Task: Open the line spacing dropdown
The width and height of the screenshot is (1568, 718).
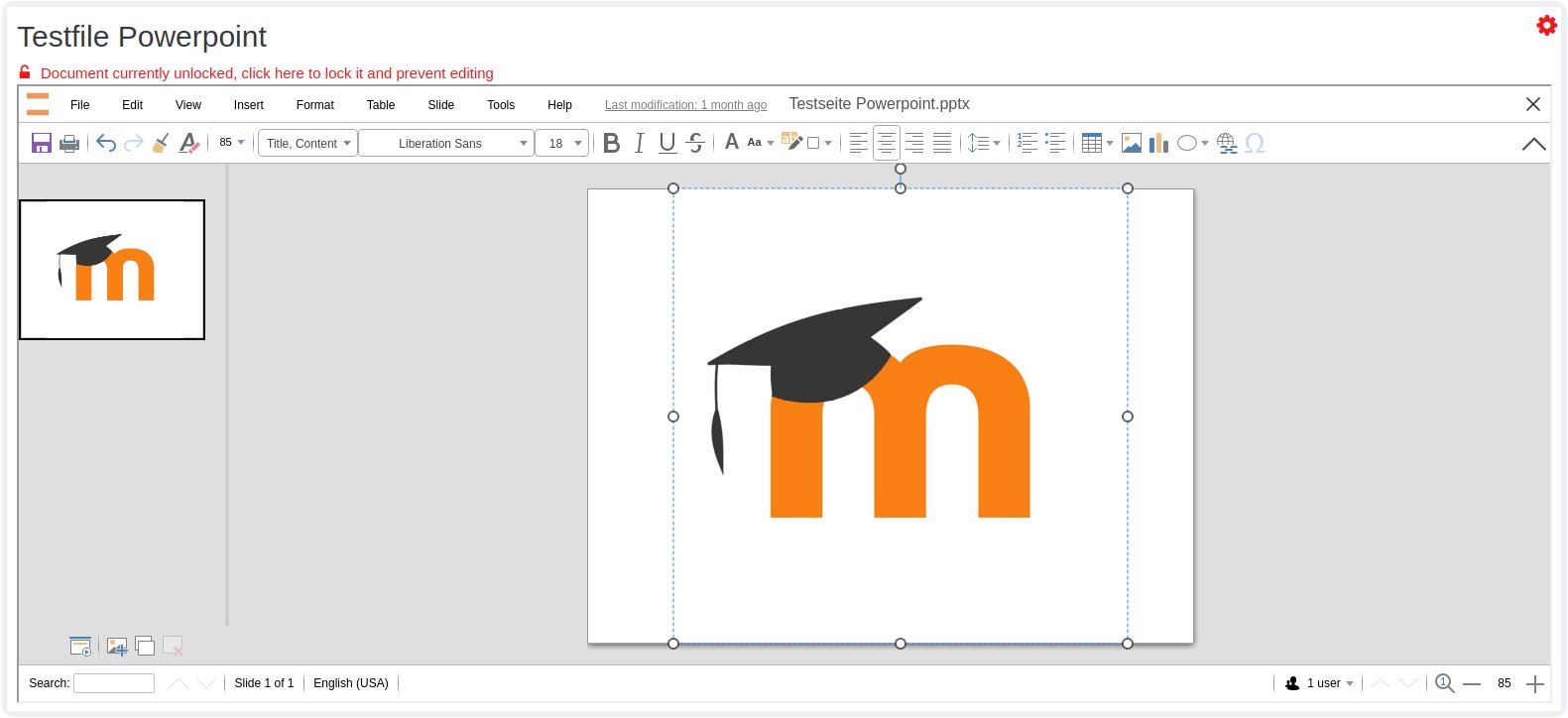Action: [x=984, y=143]
